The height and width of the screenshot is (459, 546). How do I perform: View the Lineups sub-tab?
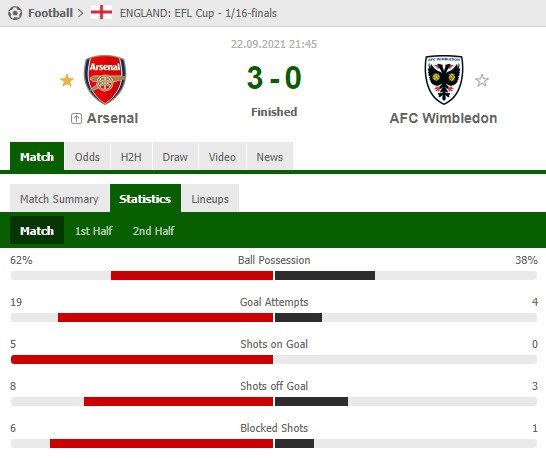tap(210, 199)
